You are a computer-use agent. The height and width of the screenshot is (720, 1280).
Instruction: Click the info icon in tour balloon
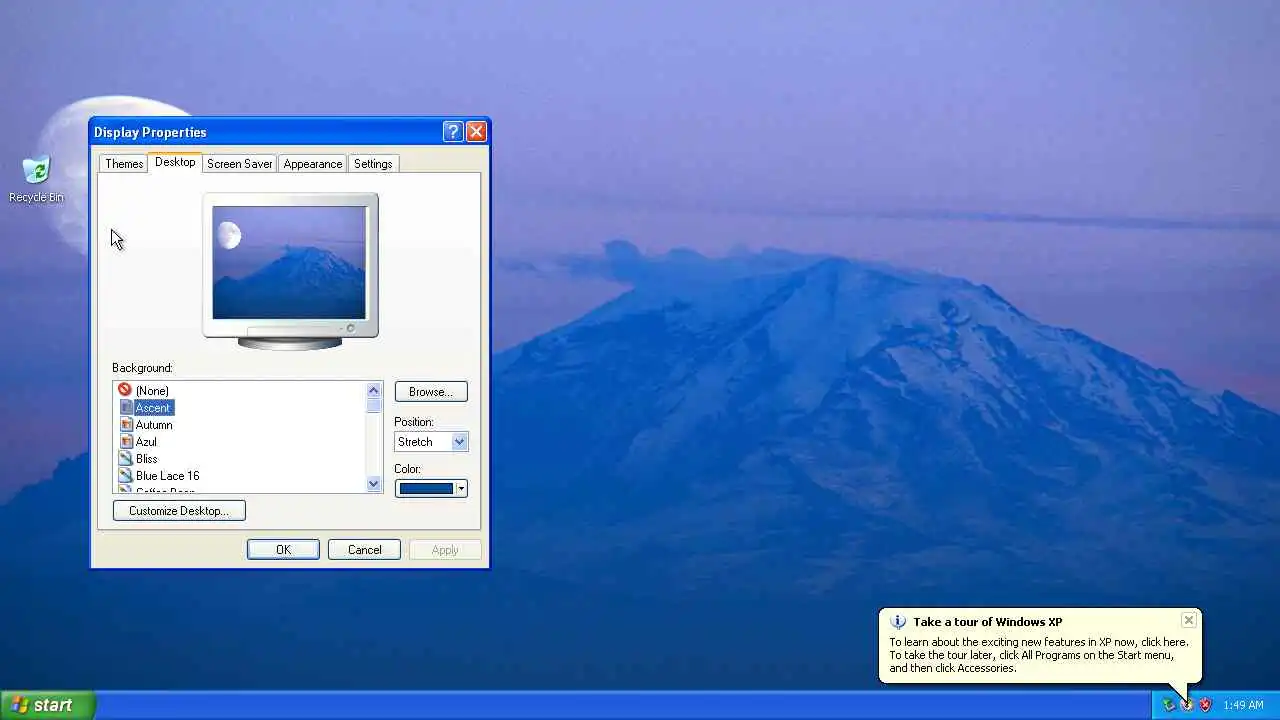pyautogui.click(x=898, y=622)
